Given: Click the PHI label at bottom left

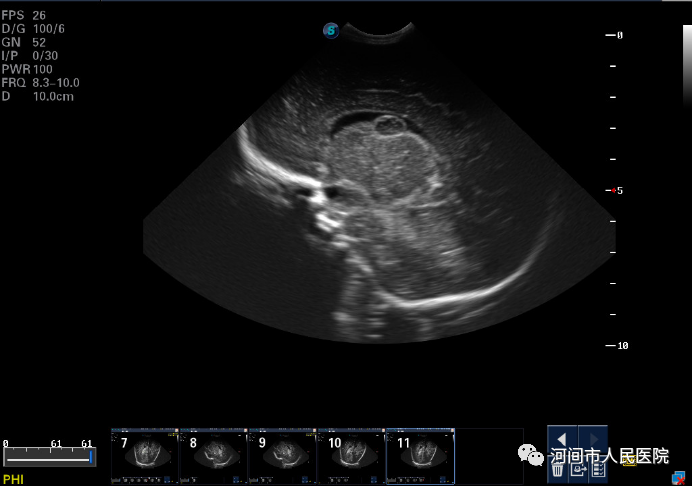Looking at the screenshot, I should tap(12, 480).
